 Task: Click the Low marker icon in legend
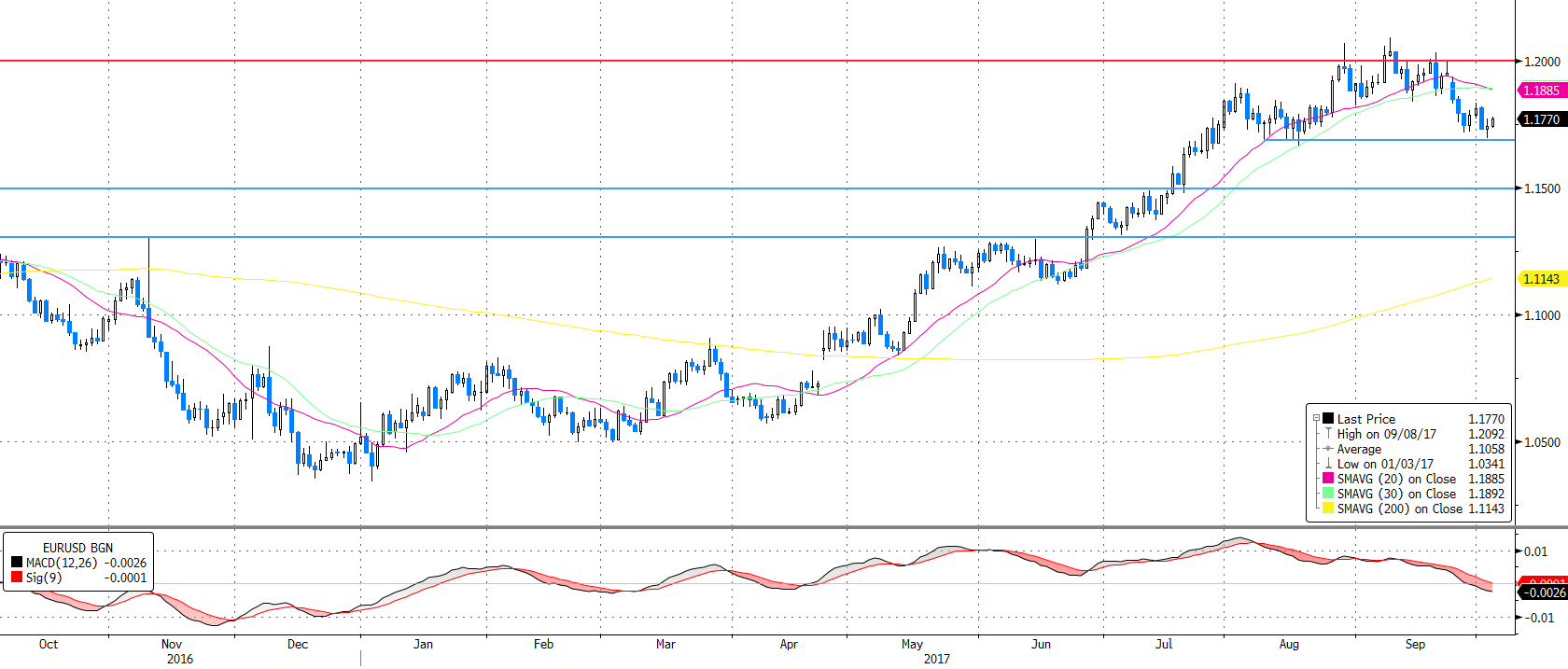pyautogui.click(x=1328, y=464)
